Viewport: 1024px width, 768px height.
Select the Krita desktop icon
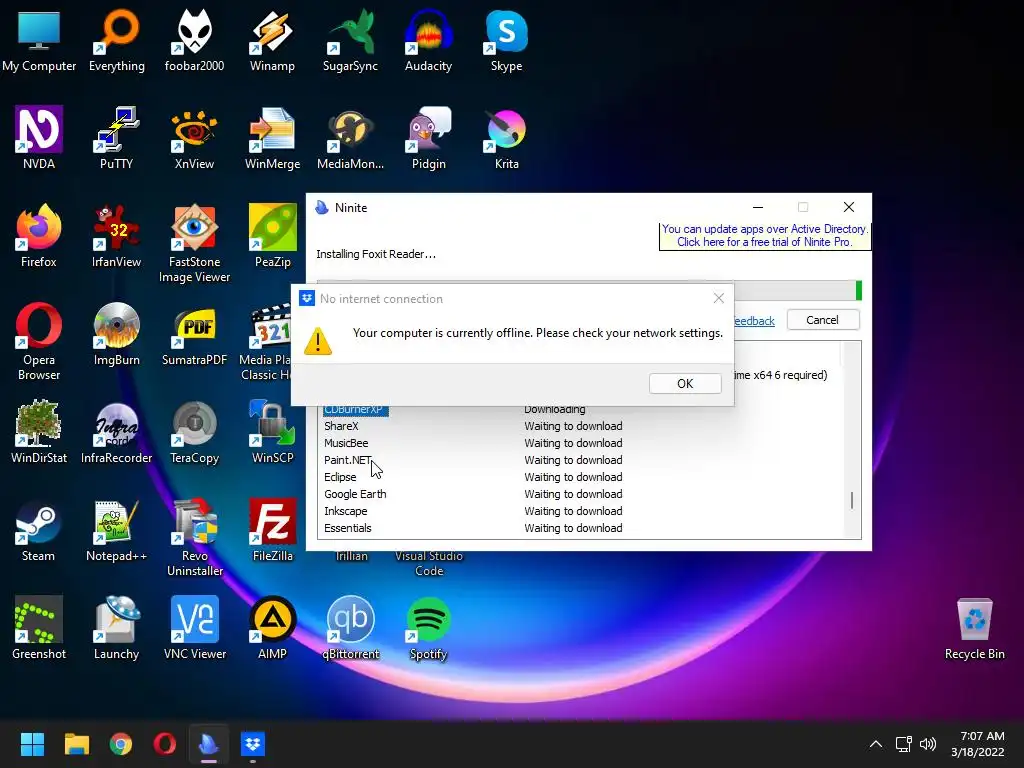click(507, 137)
